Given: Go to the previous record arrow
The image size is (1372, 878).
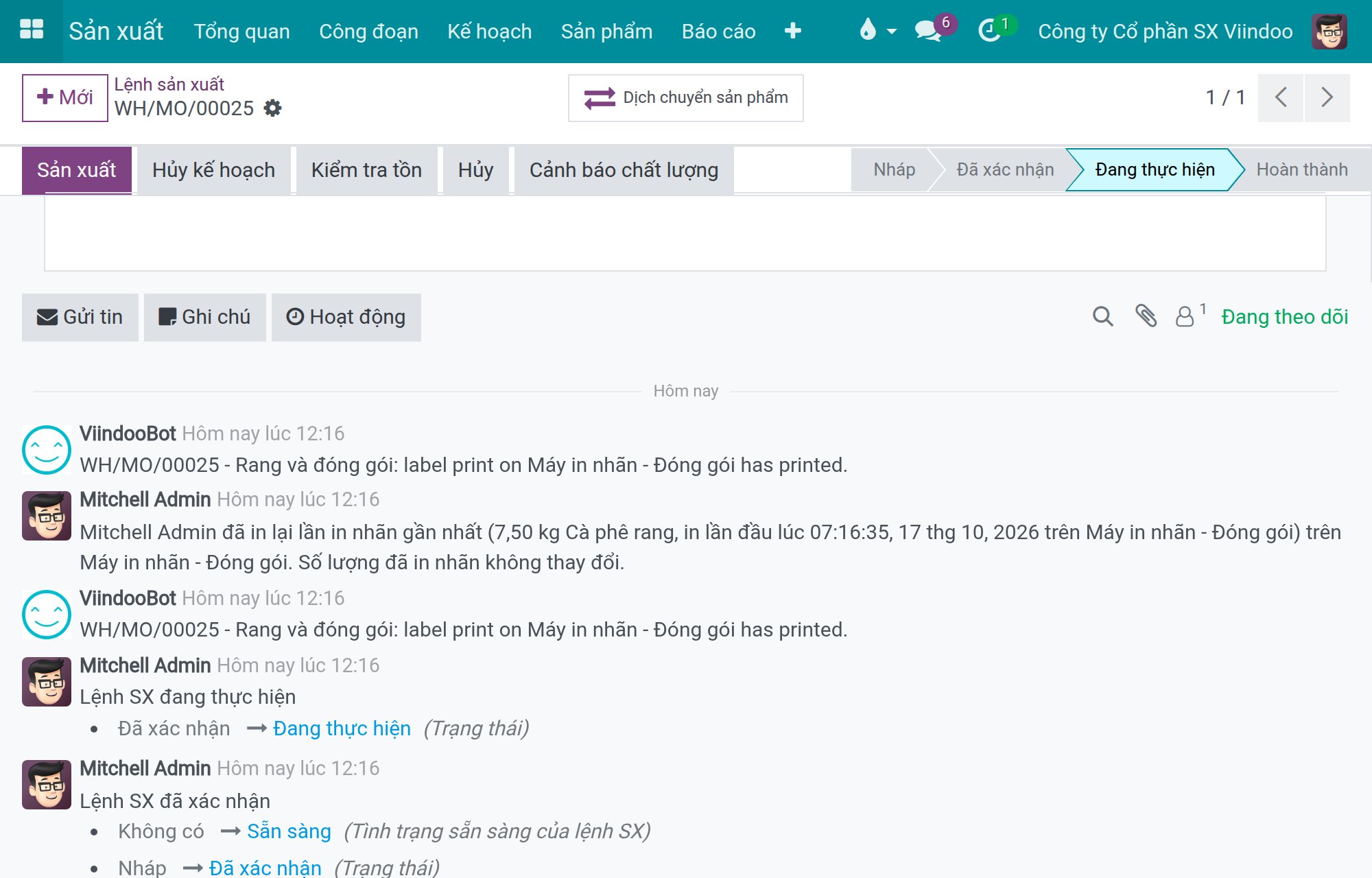Looking at the screenshot, I should pos(1281,97).
